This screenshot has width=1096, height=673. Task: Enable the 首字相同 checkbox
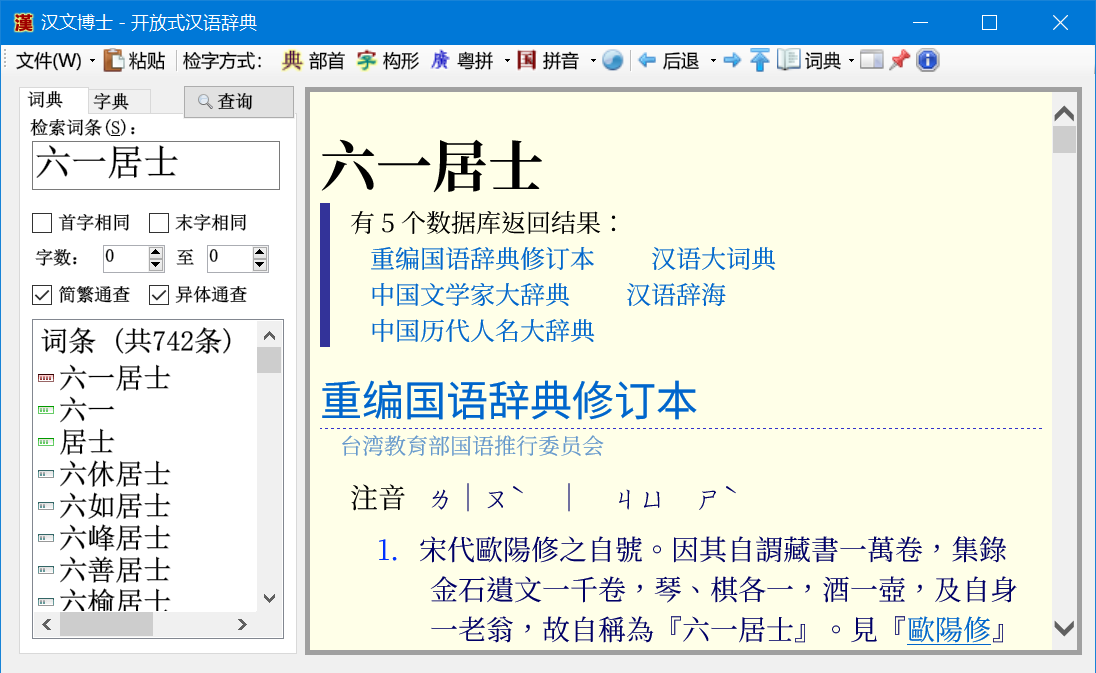point(42,223)
